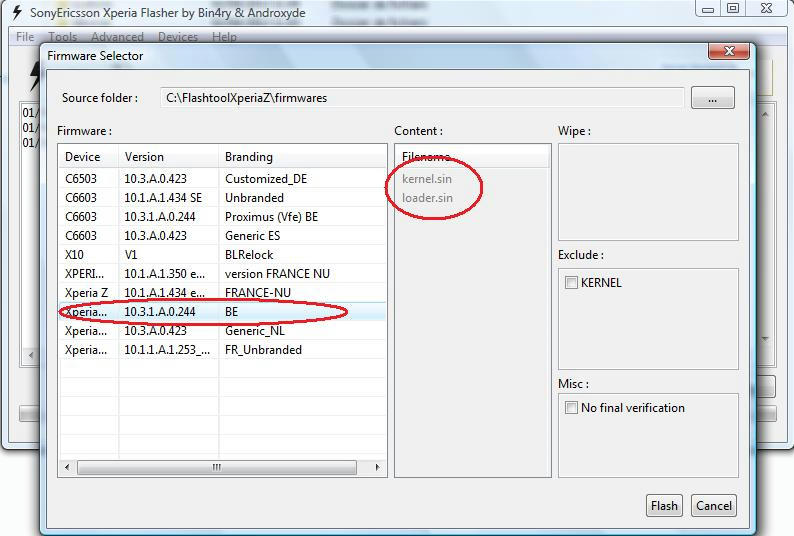The image size is (794, 536).
Task: Open the File menu in main window
Action: pyautogui.click(x=25, y=37)
